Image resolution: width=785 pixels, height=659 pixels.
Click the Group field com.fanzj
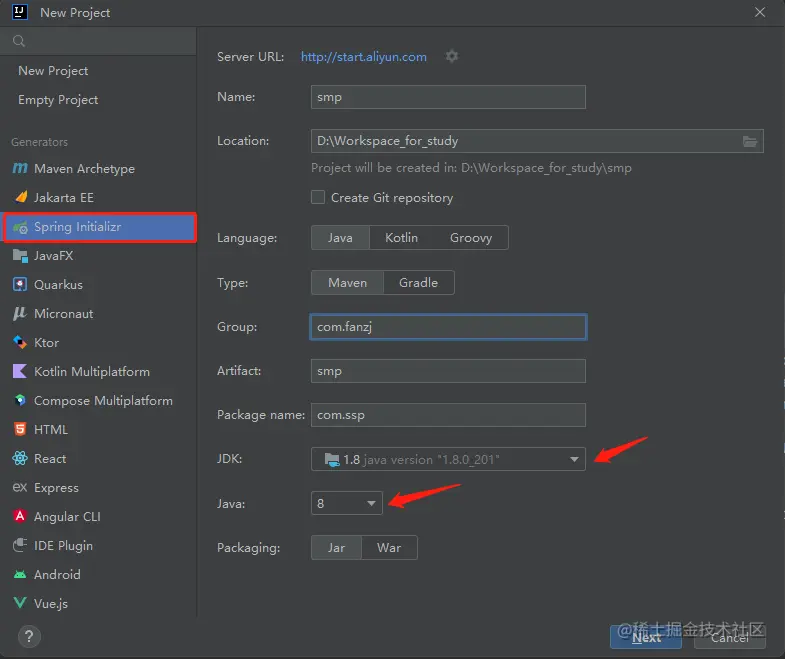click(x=448, y=326)
